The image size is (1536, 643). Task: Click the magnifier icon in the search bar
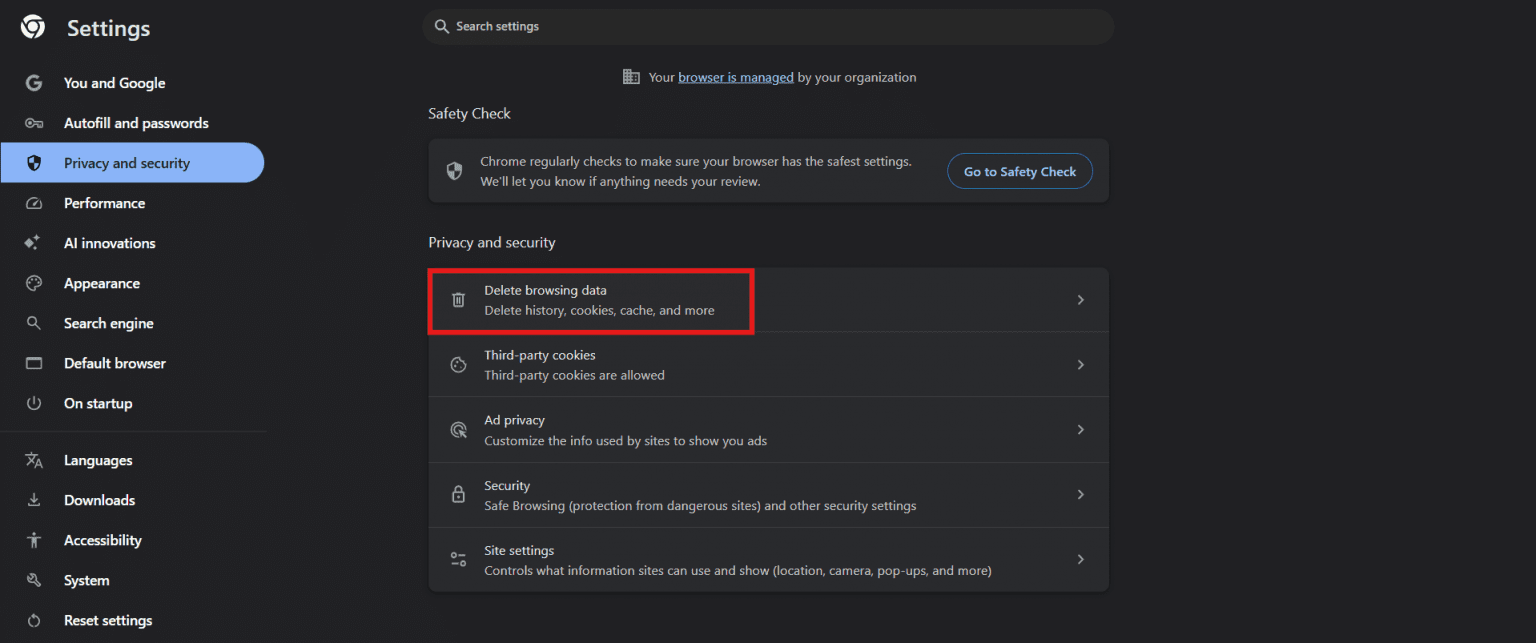click(441, 26)
